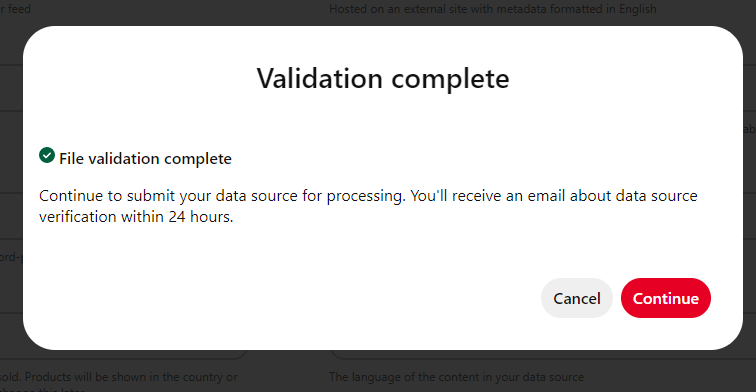This screenshot has width=756, height=392.
Task: Cancel the validation complete dialog
Action: click(x=577, y=298)
